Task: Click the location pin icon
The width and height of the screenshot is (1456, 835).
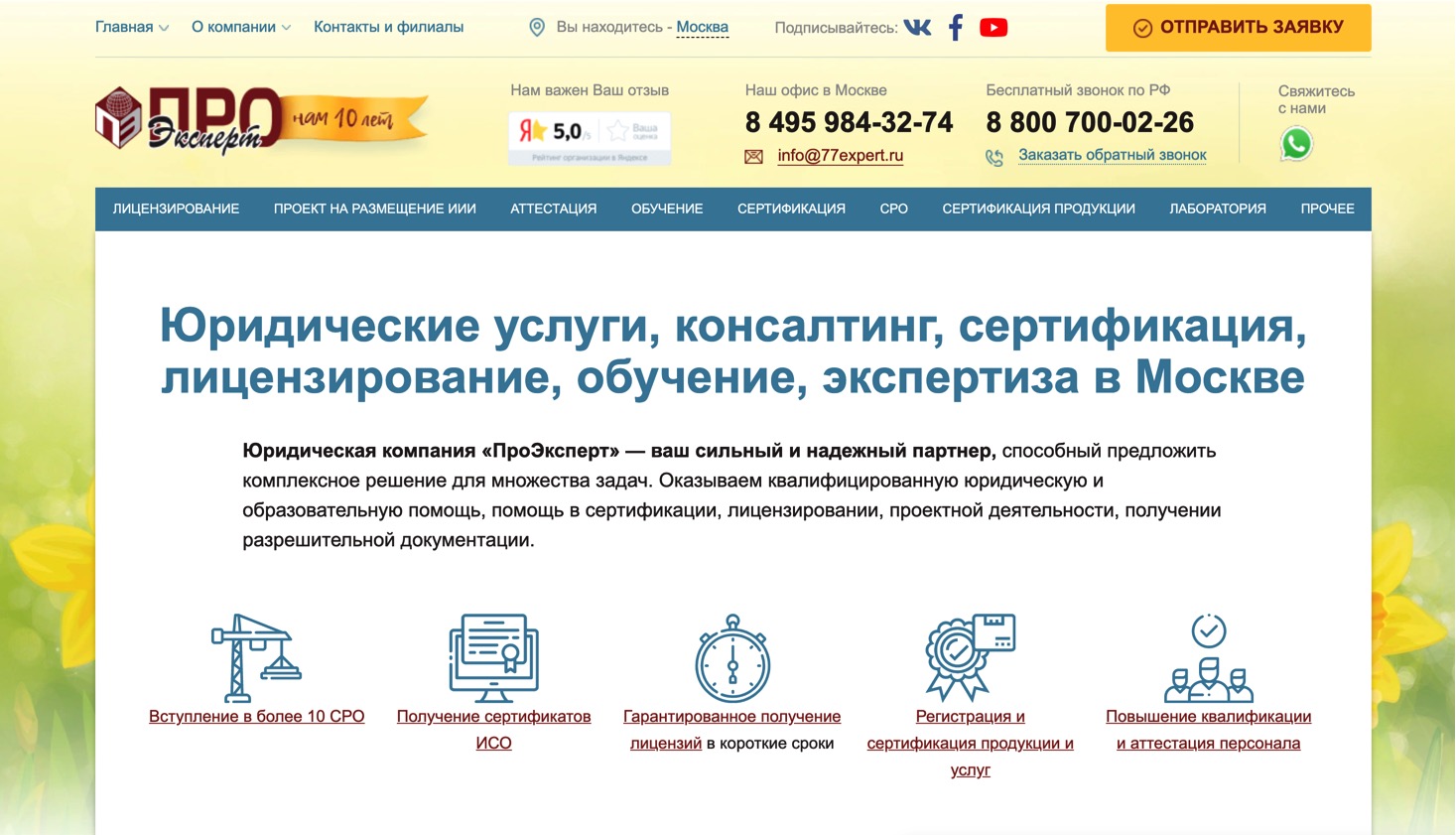Action: [x=537, y=27]
